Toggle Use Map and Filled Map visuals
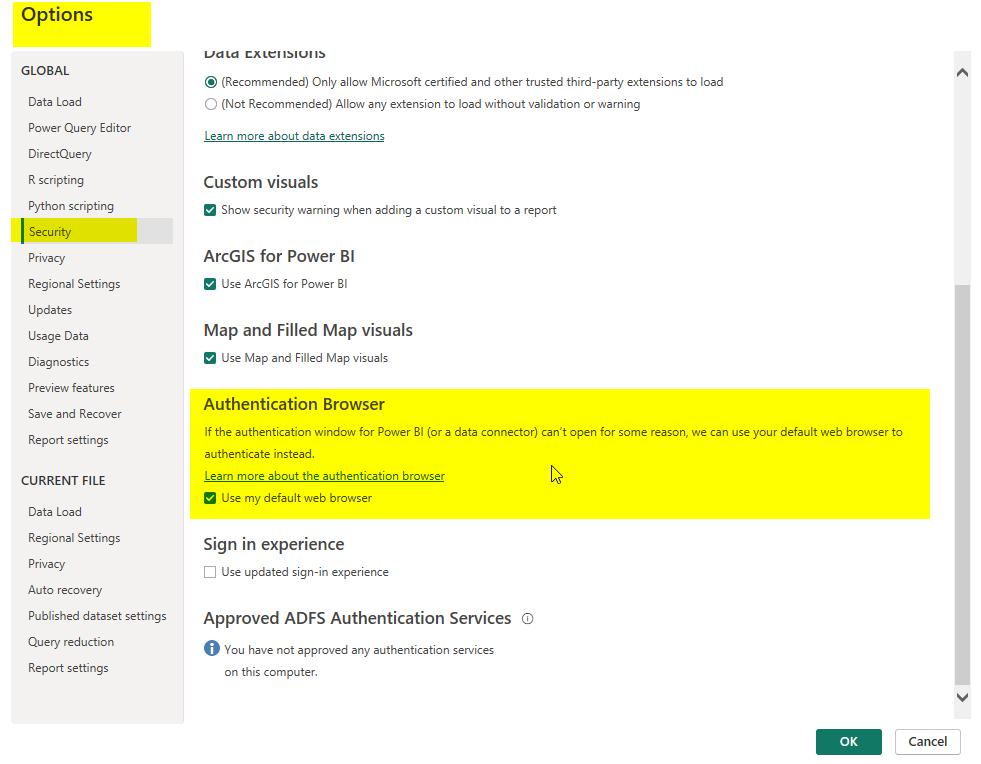The height and width of the screenshot is (764, 981). 210,358
